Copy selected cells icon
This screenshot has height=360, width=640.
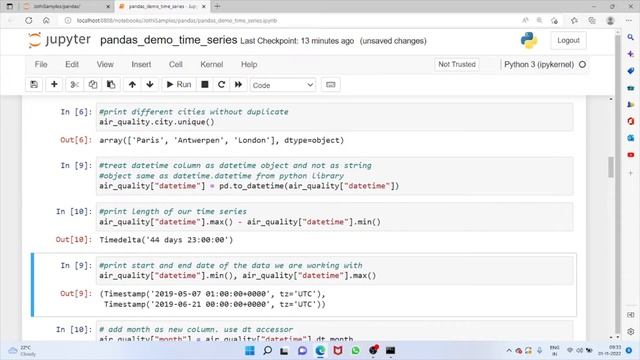[x=93, y=84]
